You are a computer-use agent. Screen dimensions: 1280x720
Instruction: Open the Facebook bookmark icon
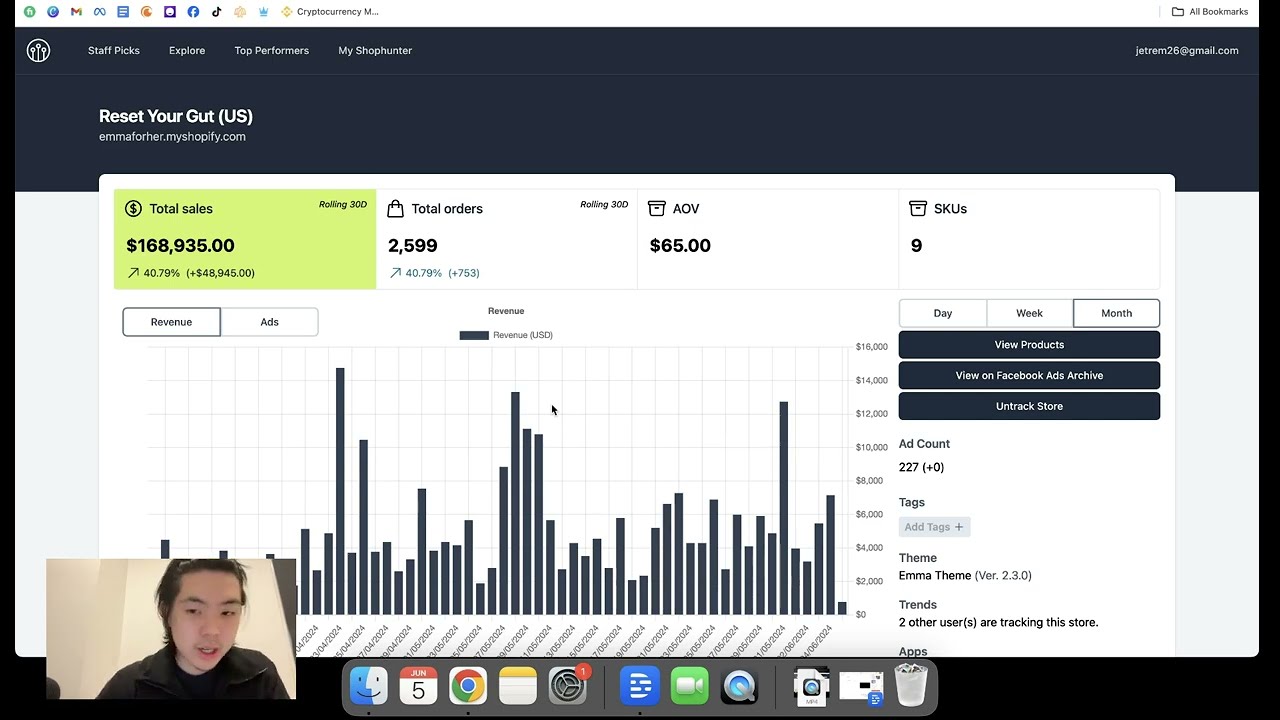193,12
